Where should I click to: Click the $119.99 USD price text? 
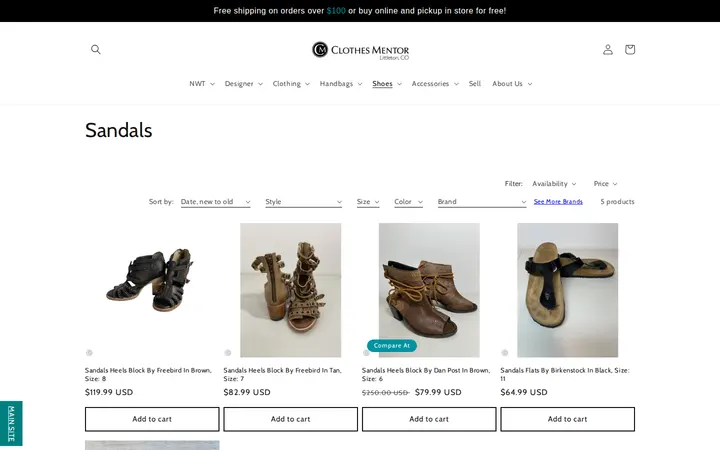109,392
